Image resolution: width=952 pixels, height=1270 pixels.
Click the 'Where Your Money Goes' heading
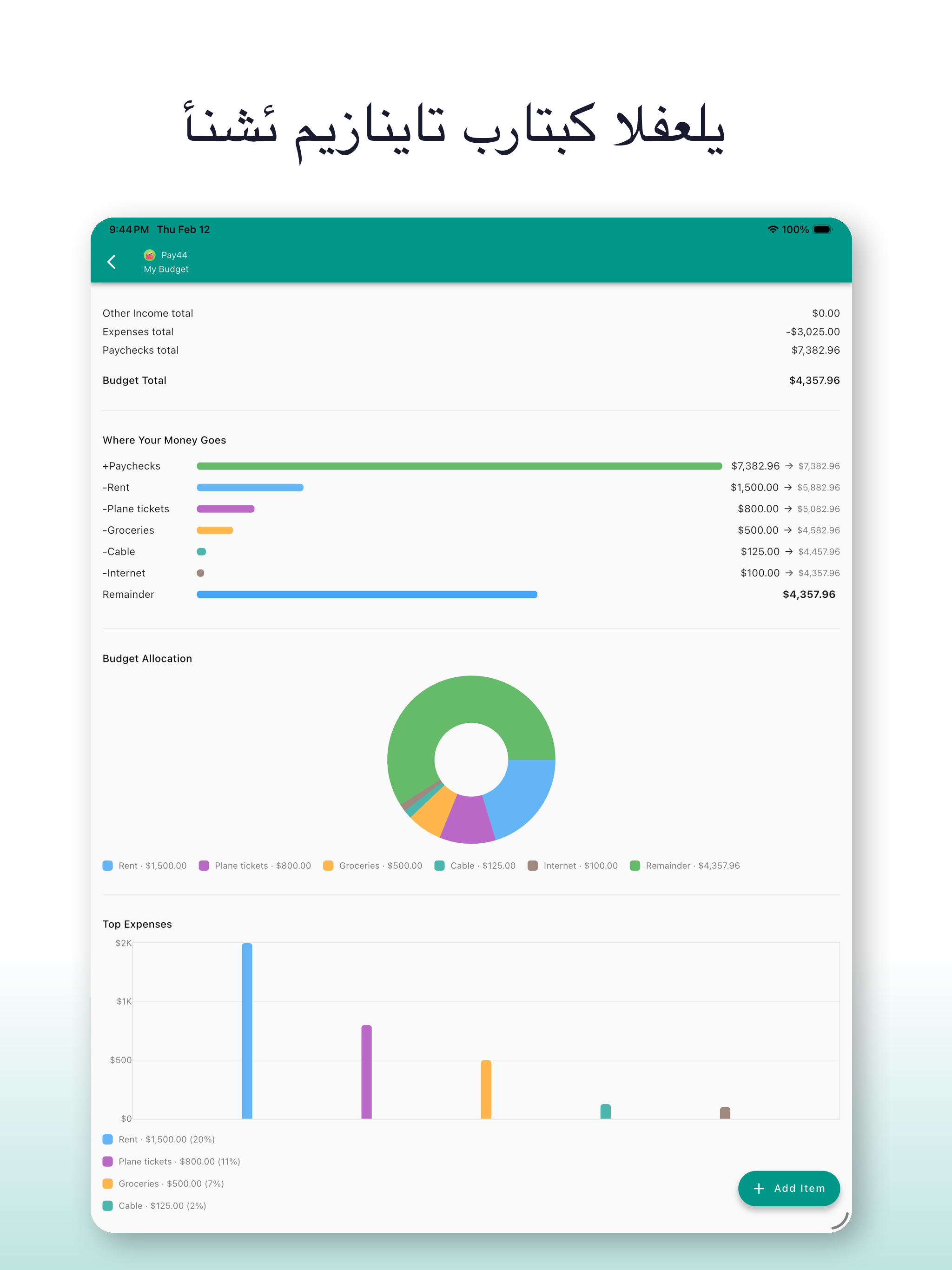coord(164,440)
